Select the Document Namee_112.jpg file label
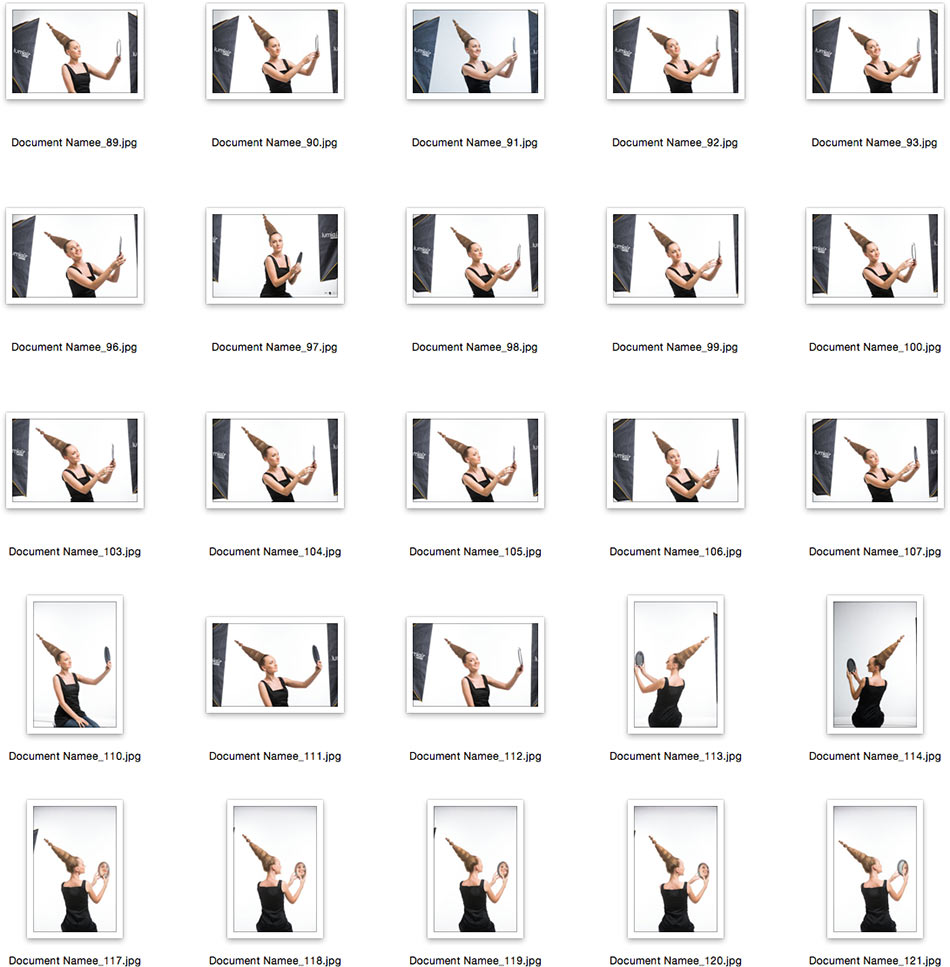The width and height of the screenshot is (950, 967). (x=475, y=756)
